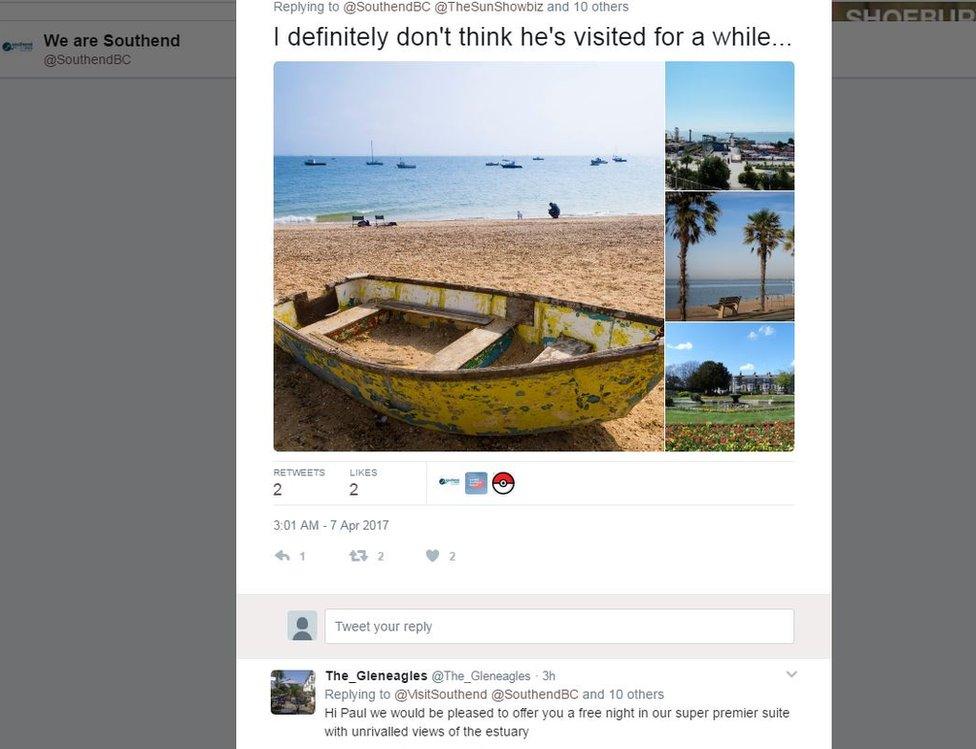This screenshot has height=749, width=976.
Task: Click the default profile silhouette beside the reply box
Action: [302, 625]
